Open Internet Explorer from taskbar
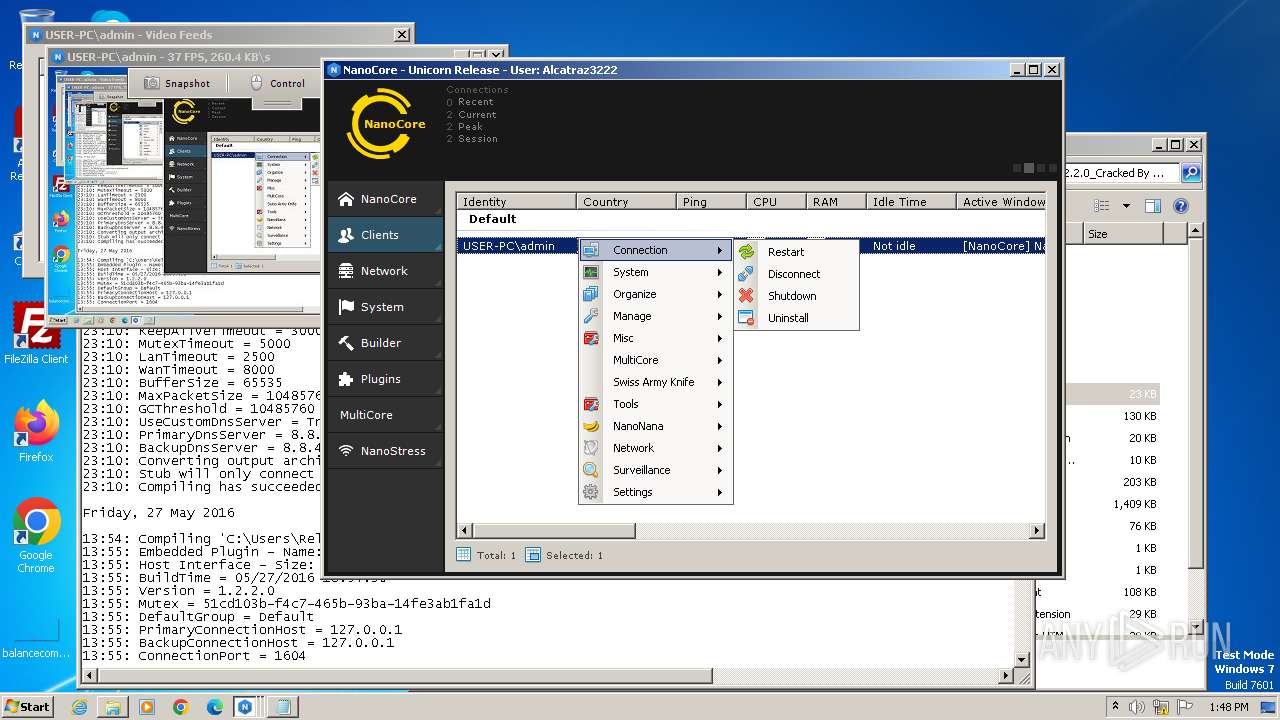 pyautogui.click(x=79, y=706)
